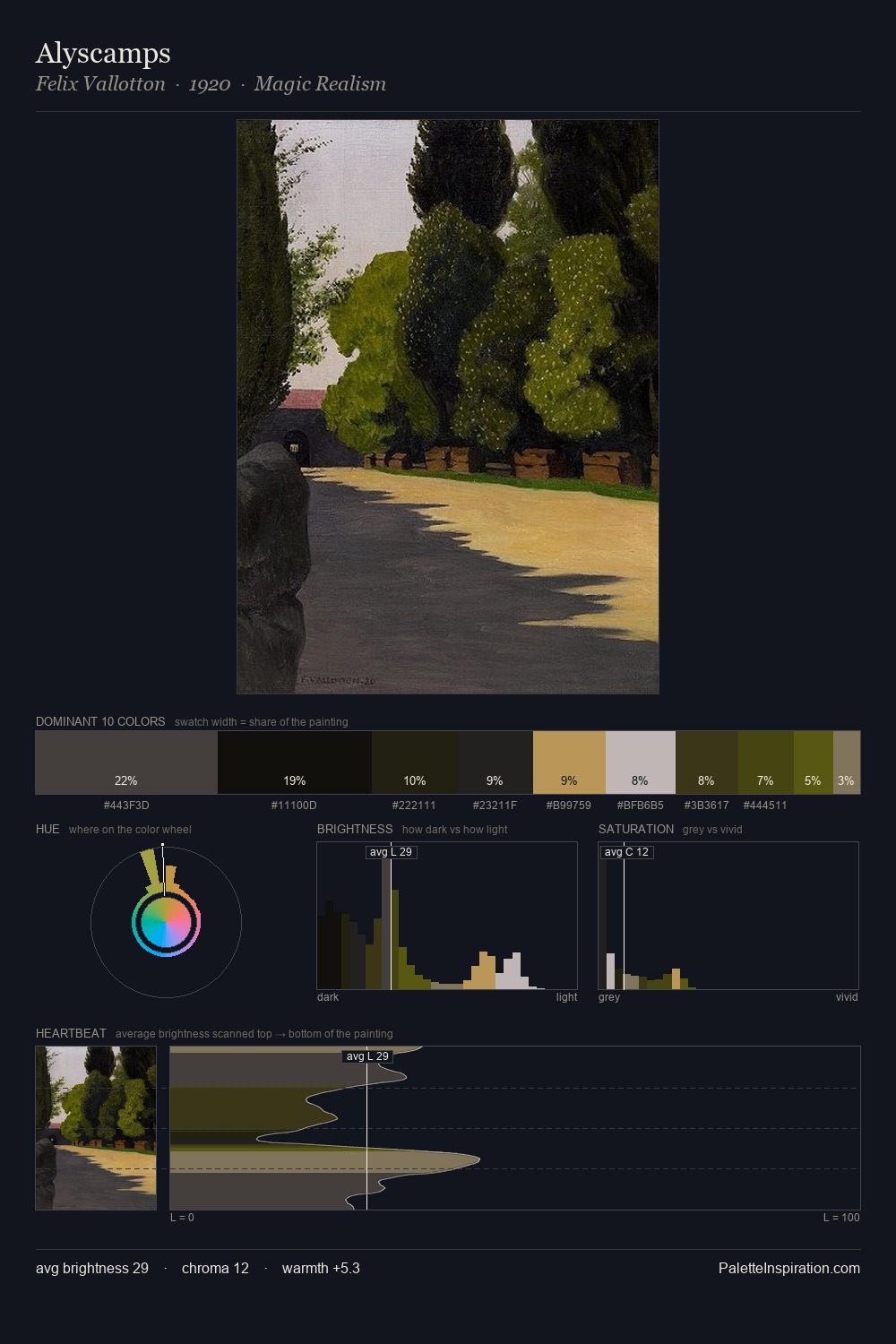Click the 'HEARTBEAT' section heading
The image size is (896, 1344).
[71, 1033]
